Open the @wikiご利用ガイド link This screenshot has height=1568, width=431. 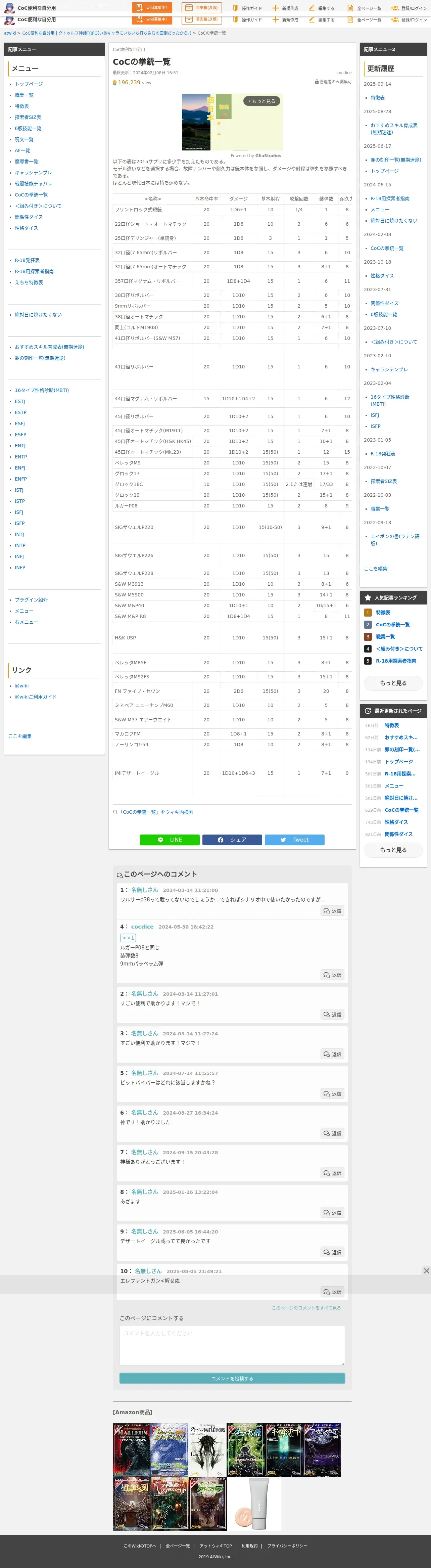coord(35,697)
